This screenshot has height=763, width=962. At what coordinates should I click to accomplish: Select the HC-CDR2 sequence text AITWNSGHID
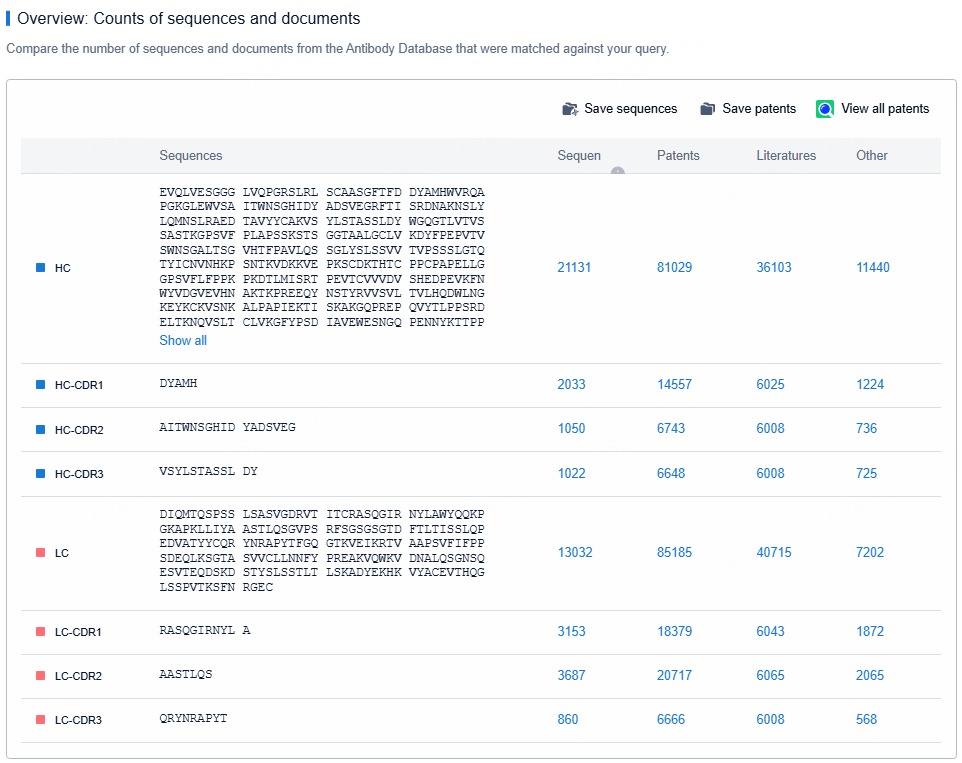[x=197, y=428]
